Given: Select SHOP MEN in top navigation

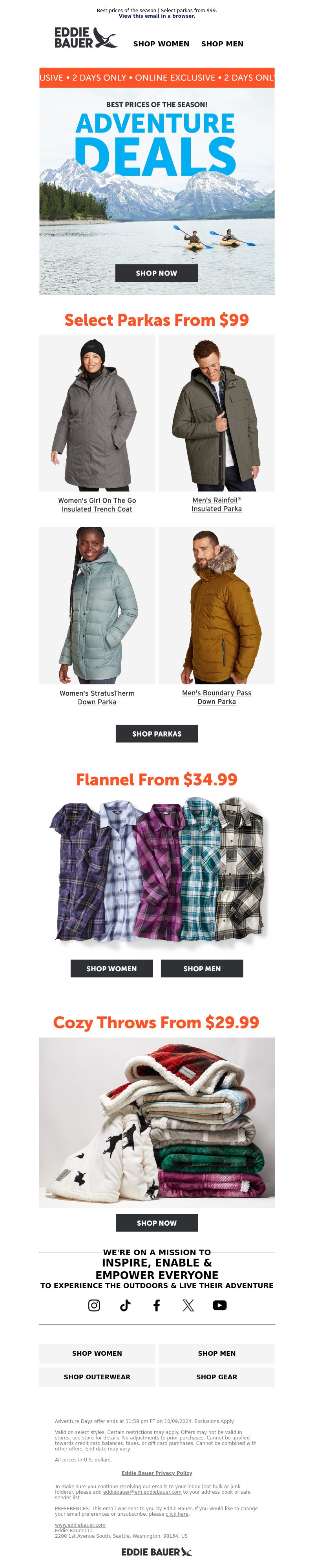Looking at the screenshot, I should tap(222, 44).
